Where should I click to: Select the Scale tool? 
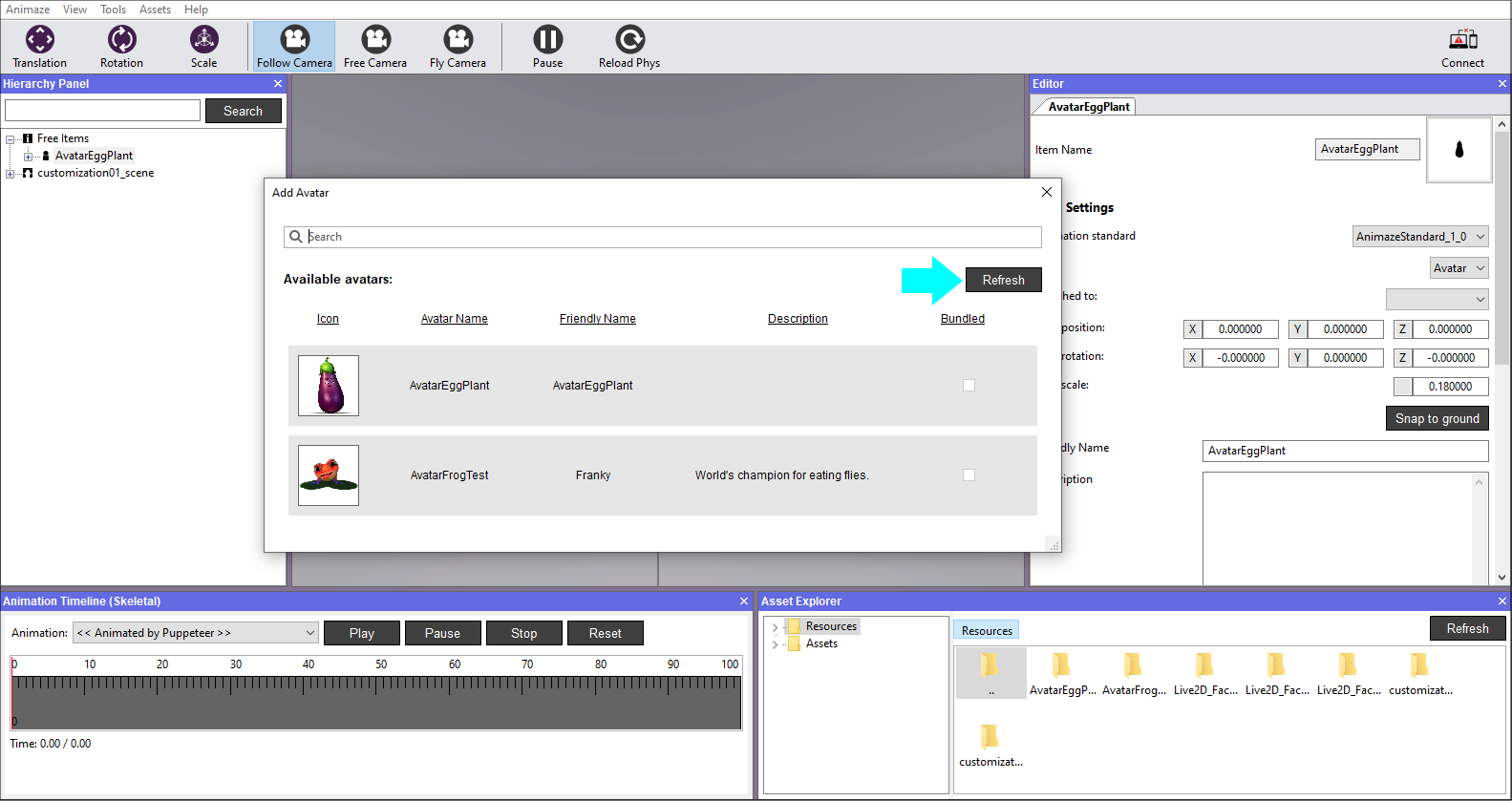click(x=203, y=47)
